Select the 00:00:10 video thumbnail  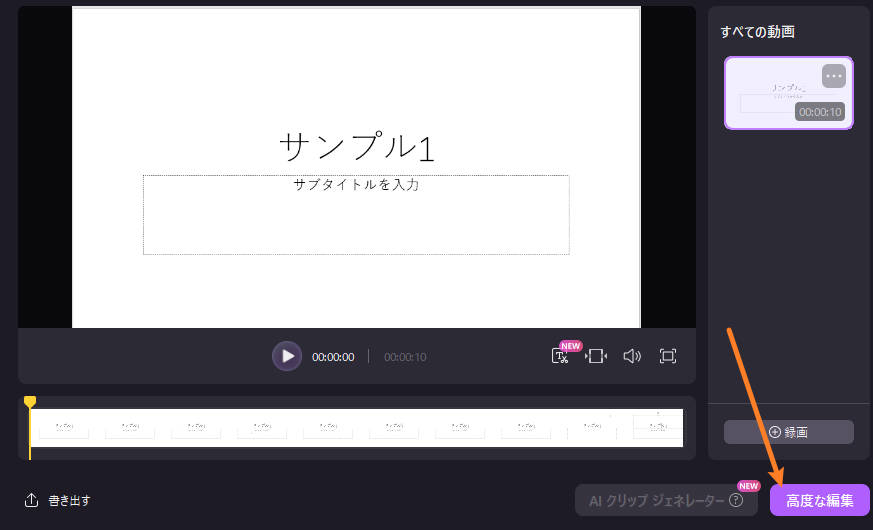point(788,93)
